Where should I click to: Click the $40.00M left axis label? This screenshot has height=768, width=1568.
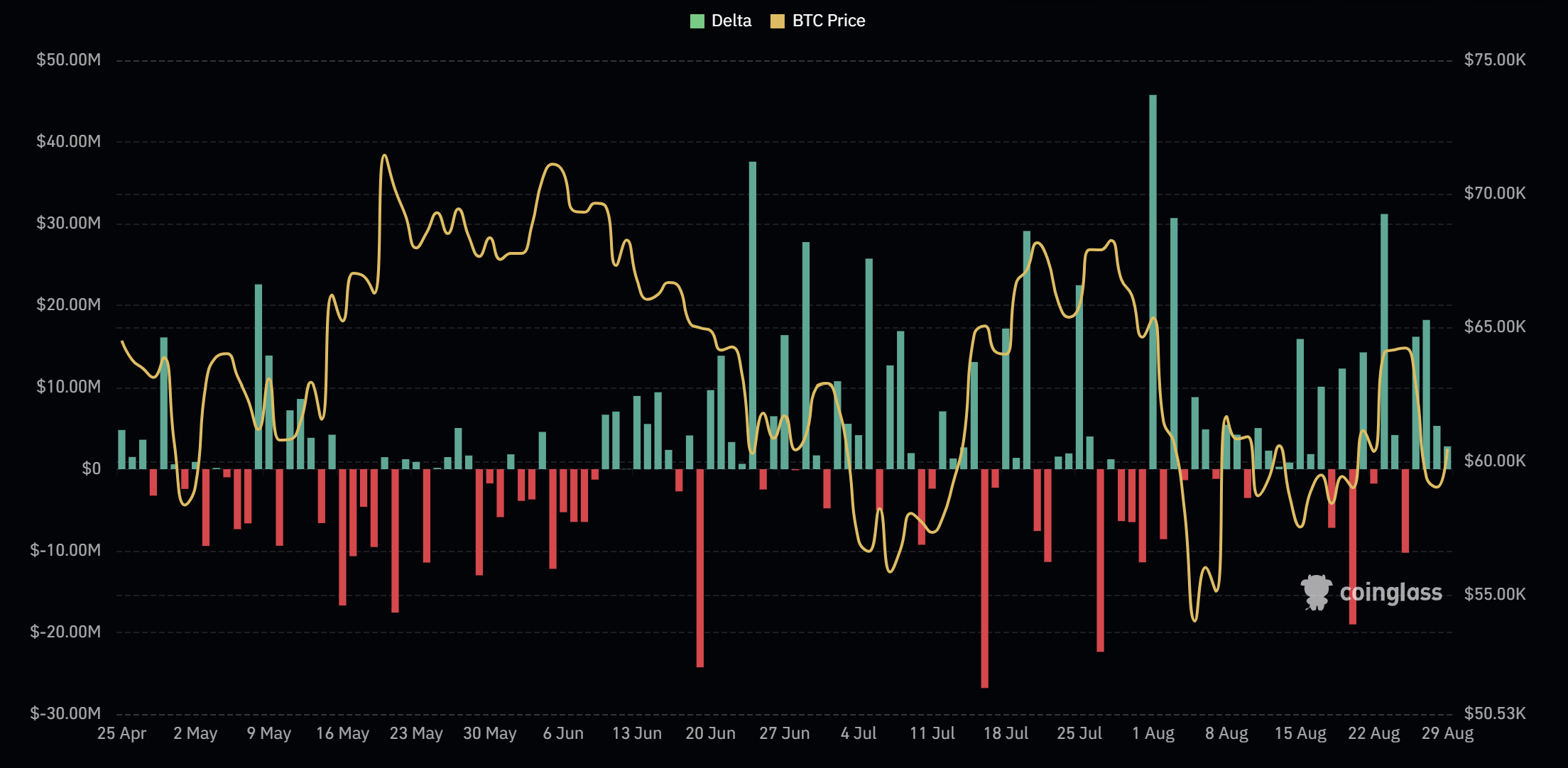[x=69, y=141]
